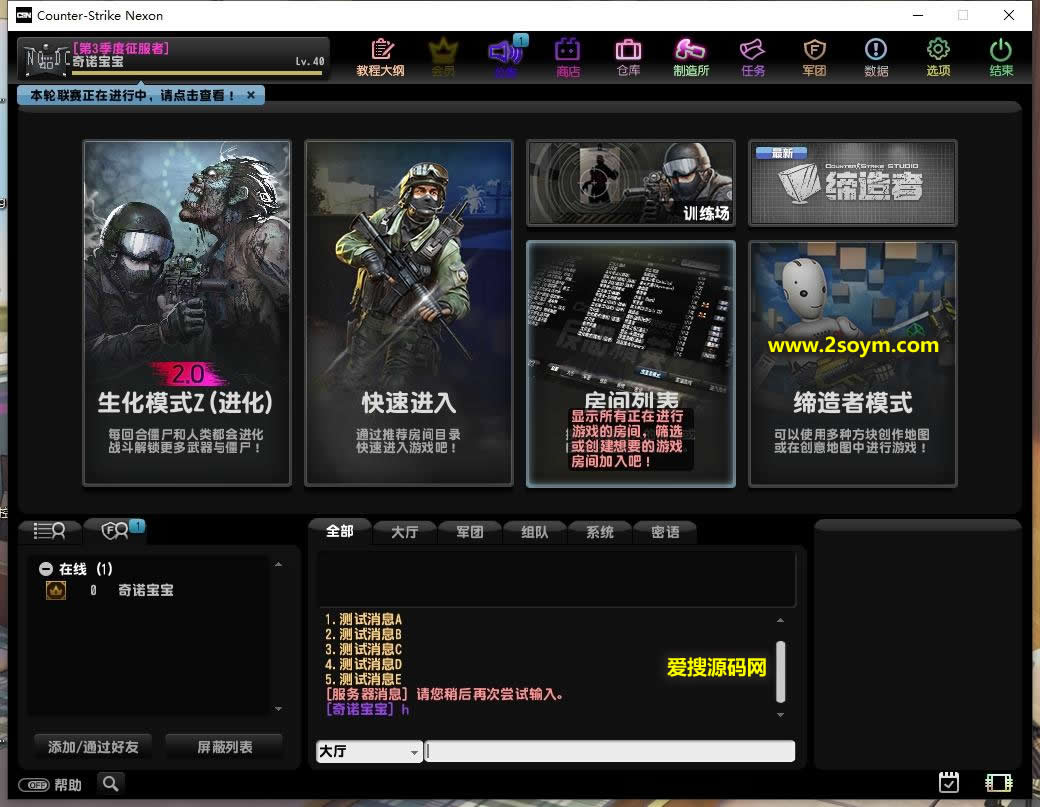Switch chat to 组队 tab
This screenshot has width=1040, height=807.
coord(534,532)
